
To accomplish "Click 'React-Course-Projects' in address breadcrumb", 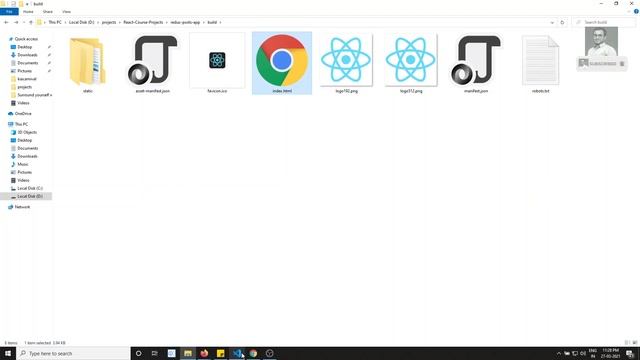I will (x=143, y=22).
